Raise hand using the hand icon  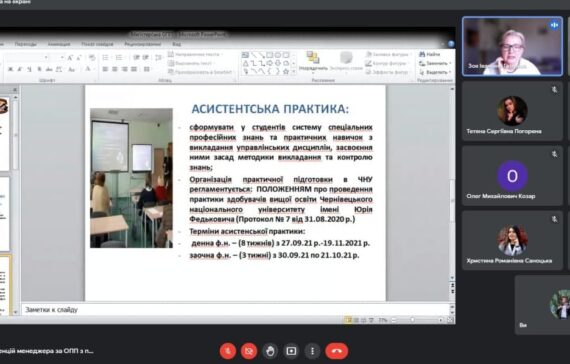[x=270, y=351]
